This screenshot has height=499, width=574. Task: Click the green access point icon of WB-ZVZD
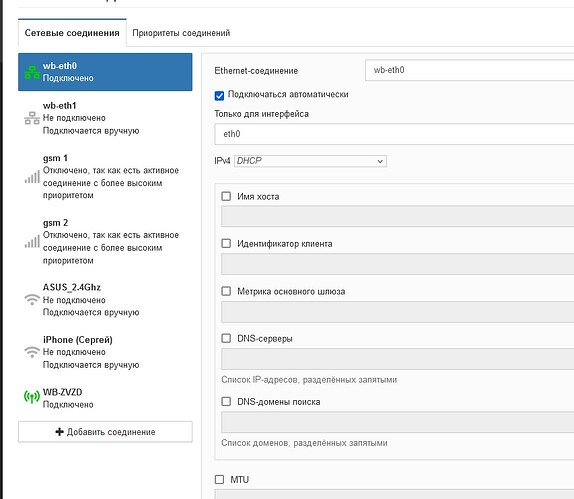pos(32,396)
